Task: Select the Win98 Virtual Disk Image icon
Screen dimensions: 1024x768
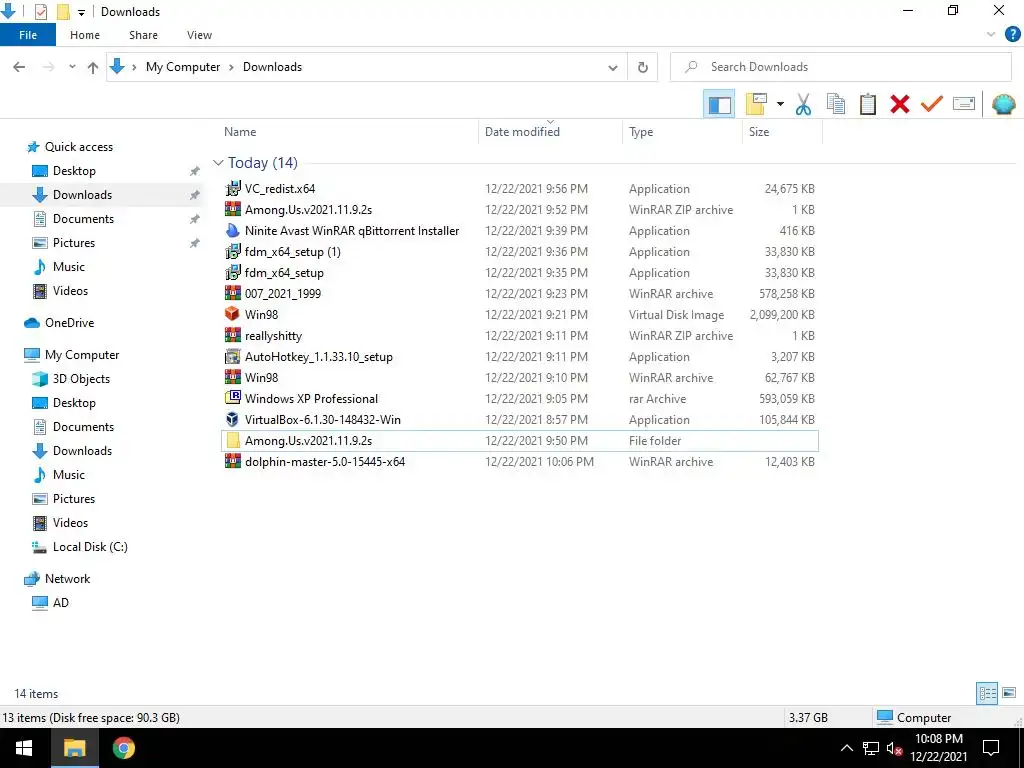Action: point(232,314)
